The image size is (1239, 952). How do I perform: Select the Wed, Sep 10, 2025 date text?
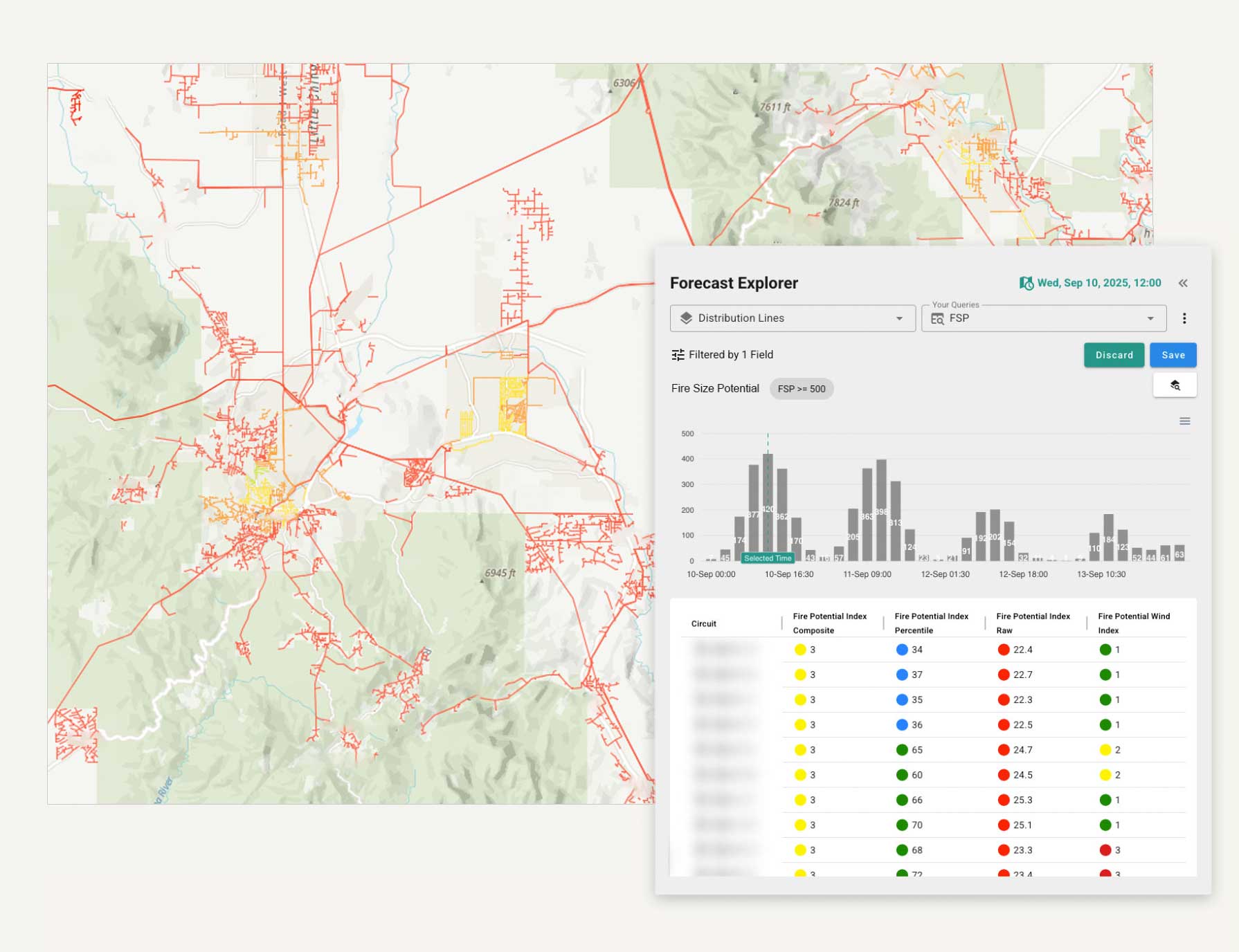coord(1098,283)
